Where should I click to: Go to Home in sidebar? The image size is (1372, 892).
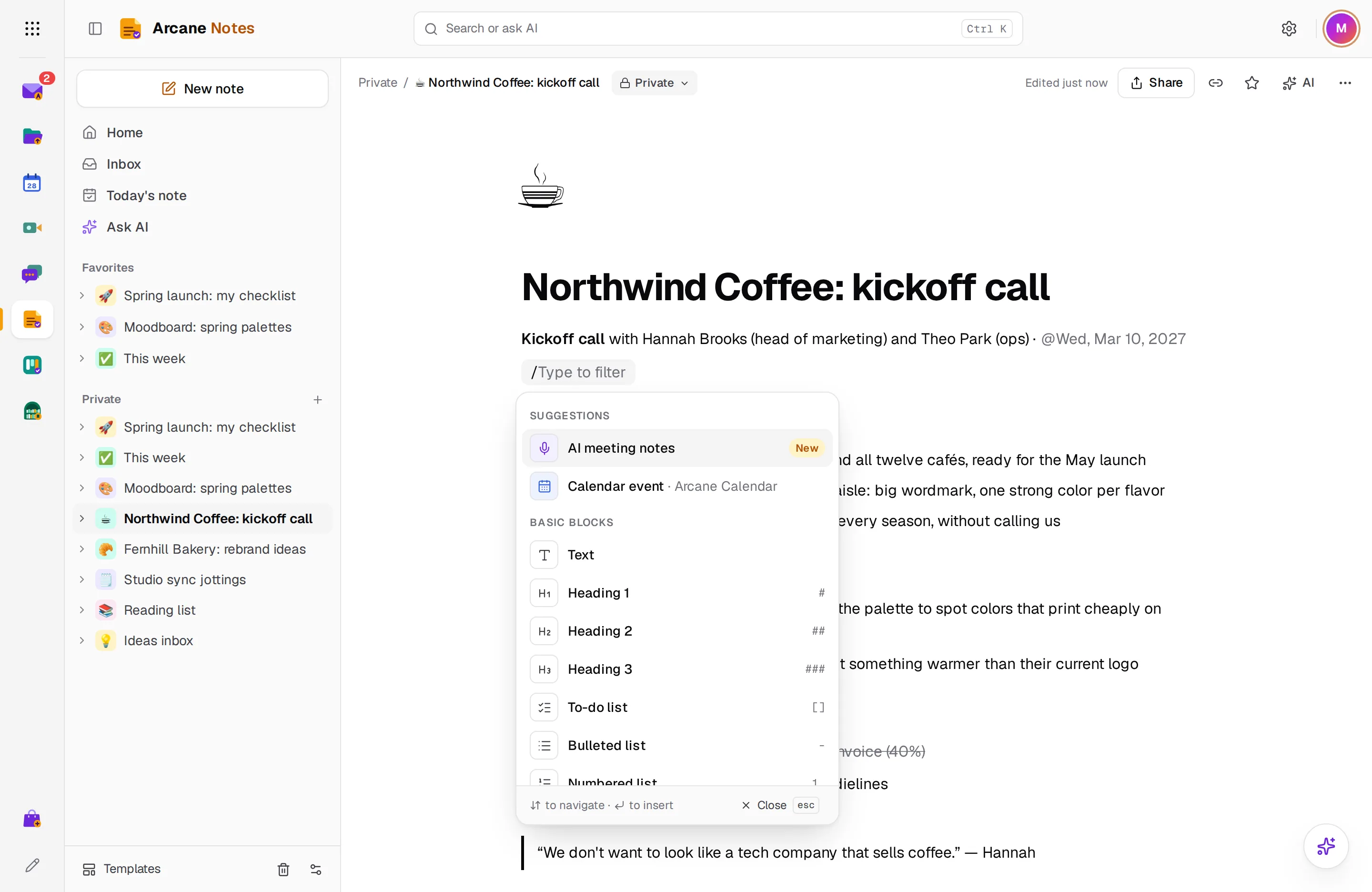point(202,132)
